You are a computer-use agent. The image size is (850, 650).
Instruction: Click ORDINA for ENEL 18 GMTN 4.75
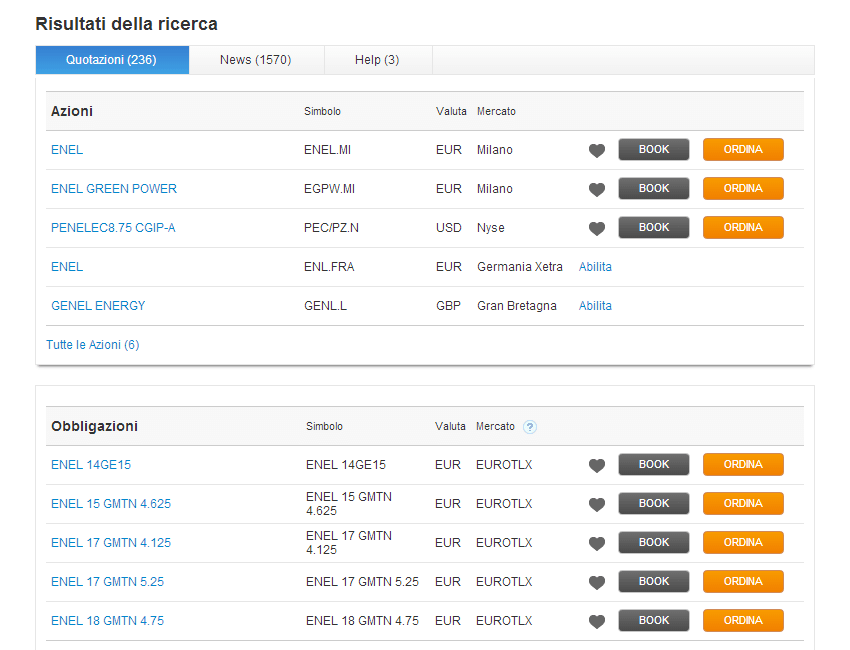tap(743, 621)
